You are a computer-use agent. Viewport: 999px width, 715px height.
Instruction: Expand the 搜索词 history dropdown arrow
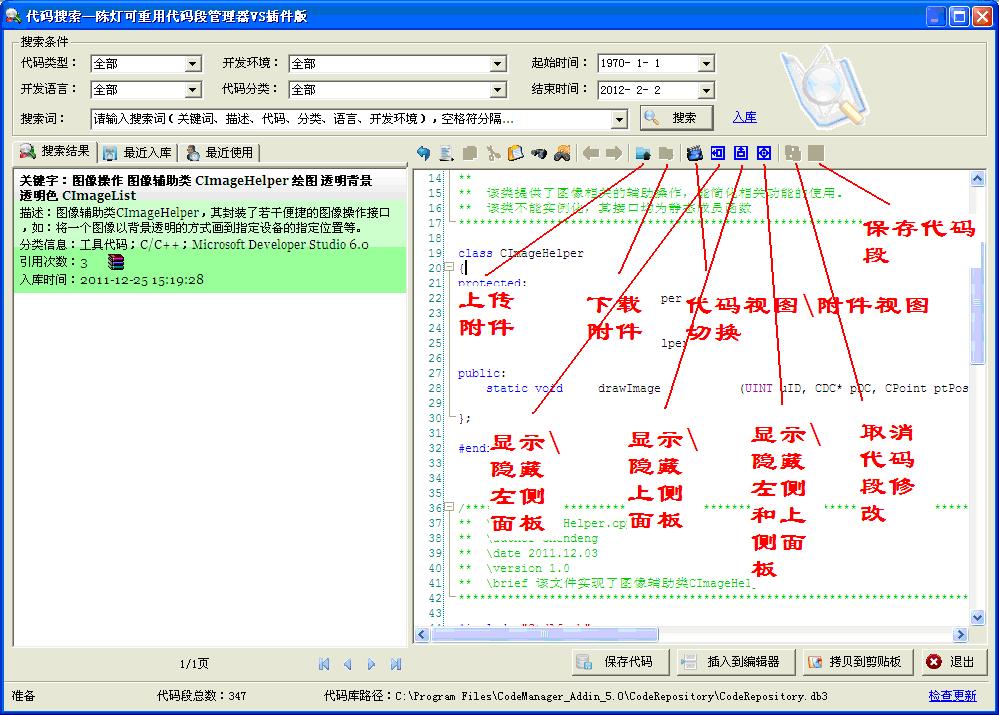[619, 119]
